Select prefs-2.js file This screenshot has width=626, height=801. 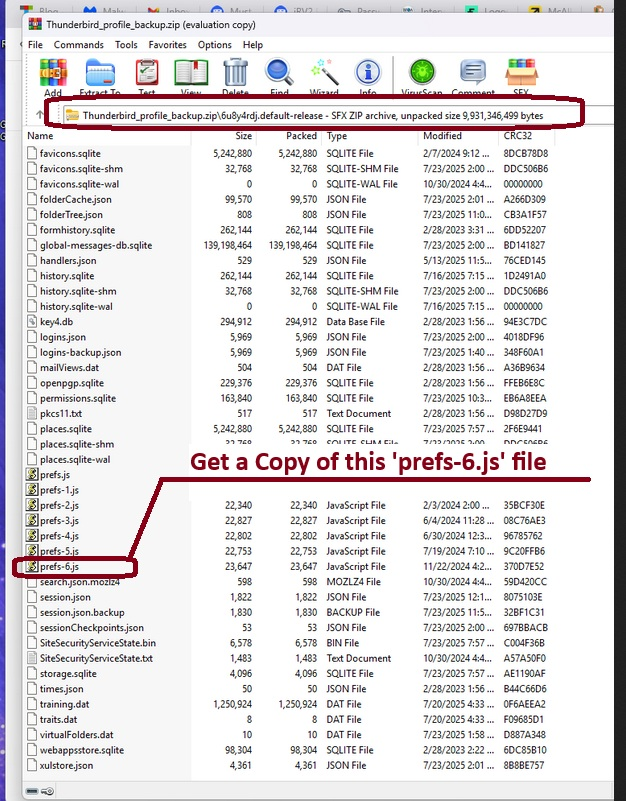(x=59, y=505)
